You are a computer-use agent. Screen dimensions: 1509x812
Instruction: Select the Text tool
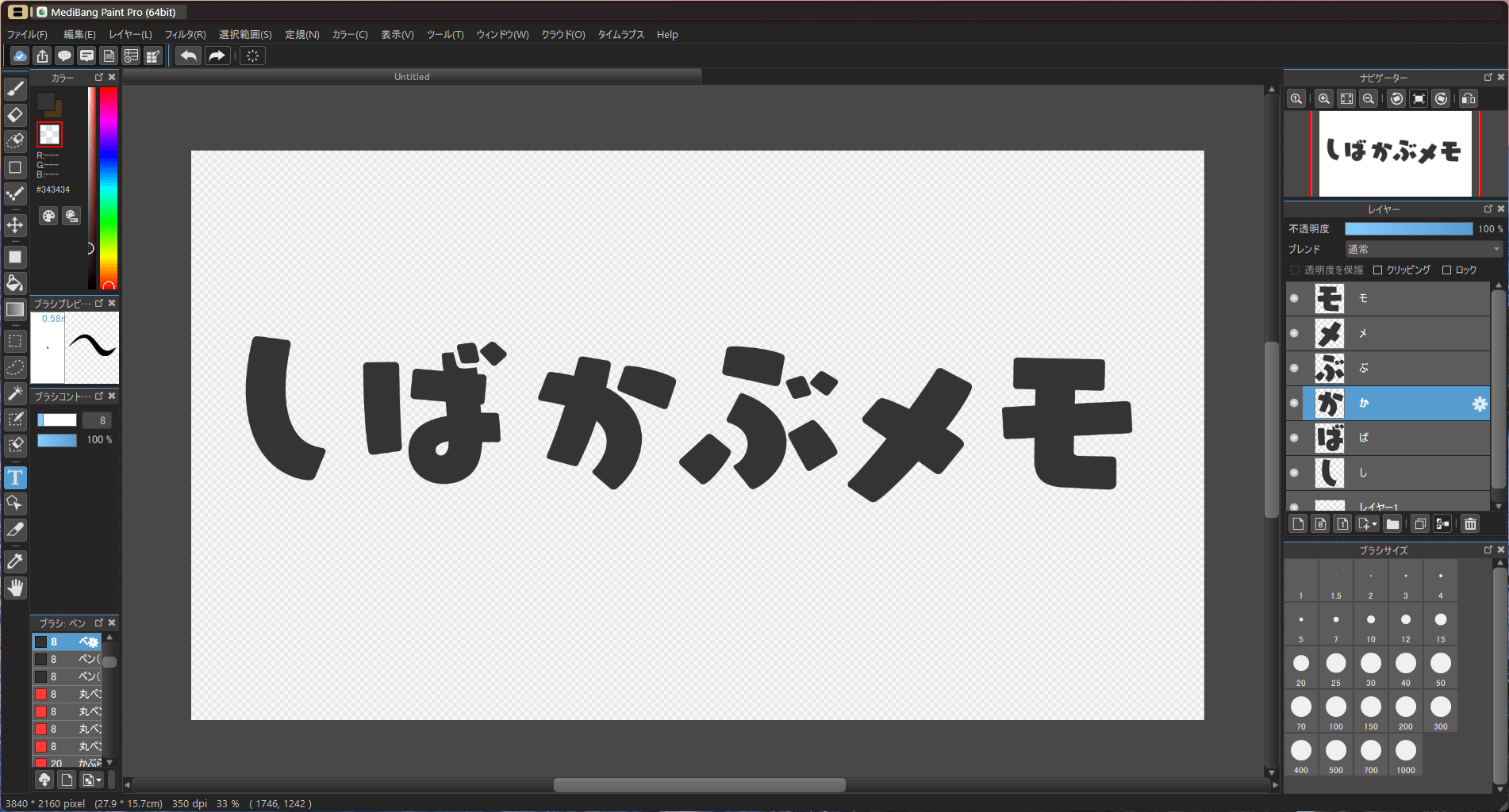15,477
